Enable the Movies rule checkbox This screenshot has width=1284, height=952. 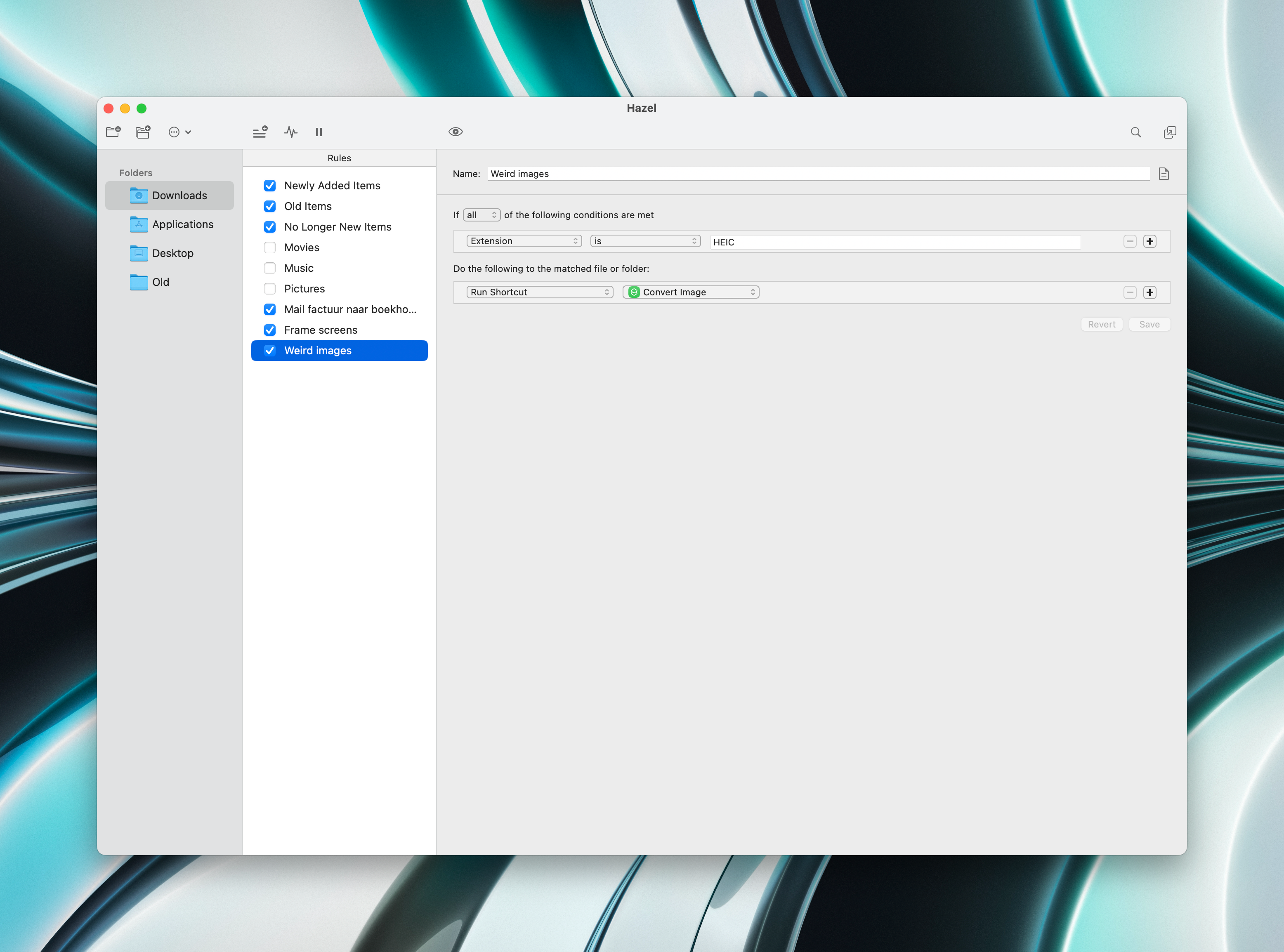[270, 247]
